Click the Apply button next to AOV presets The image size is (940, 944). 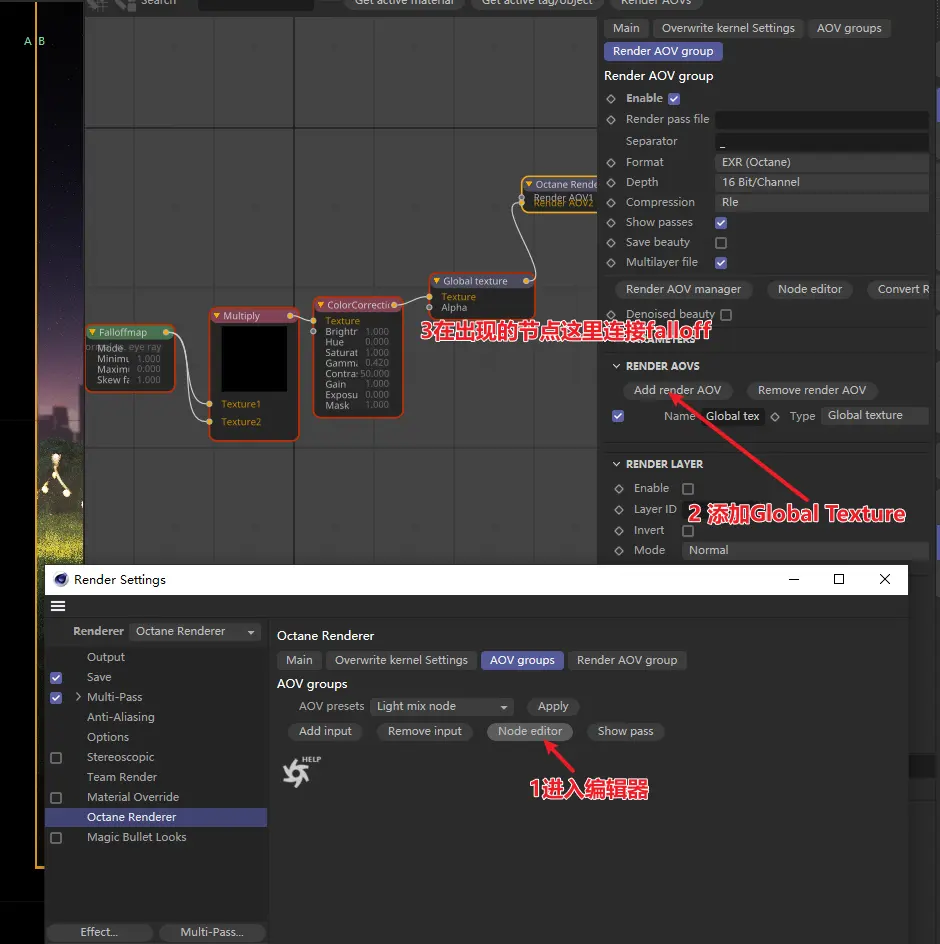click(553, 706)
